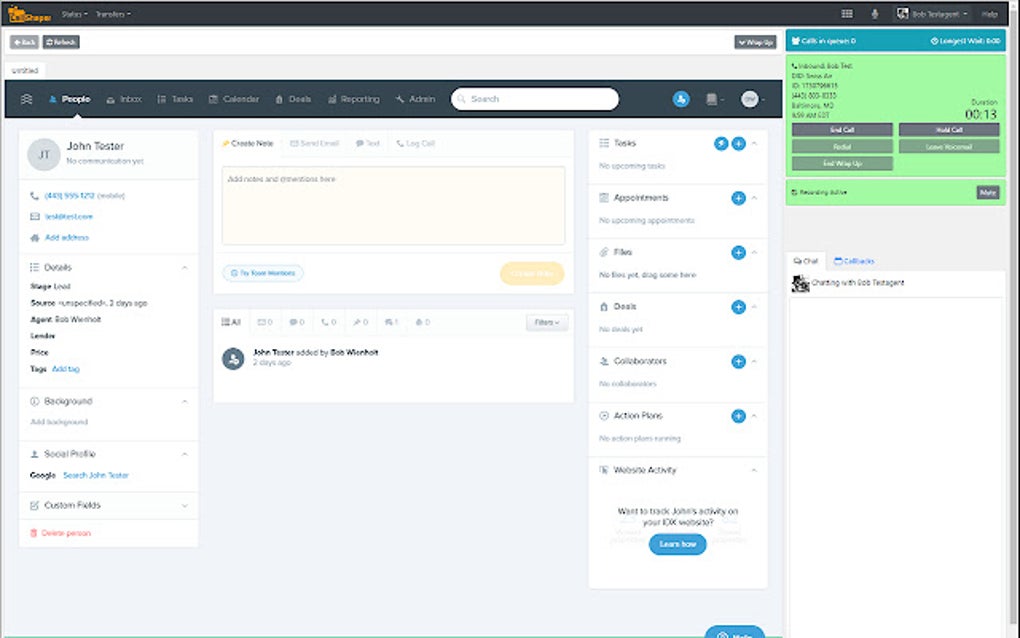Mute the active call recording
This screenshot has width=1020, height=638.
point(987,192)
